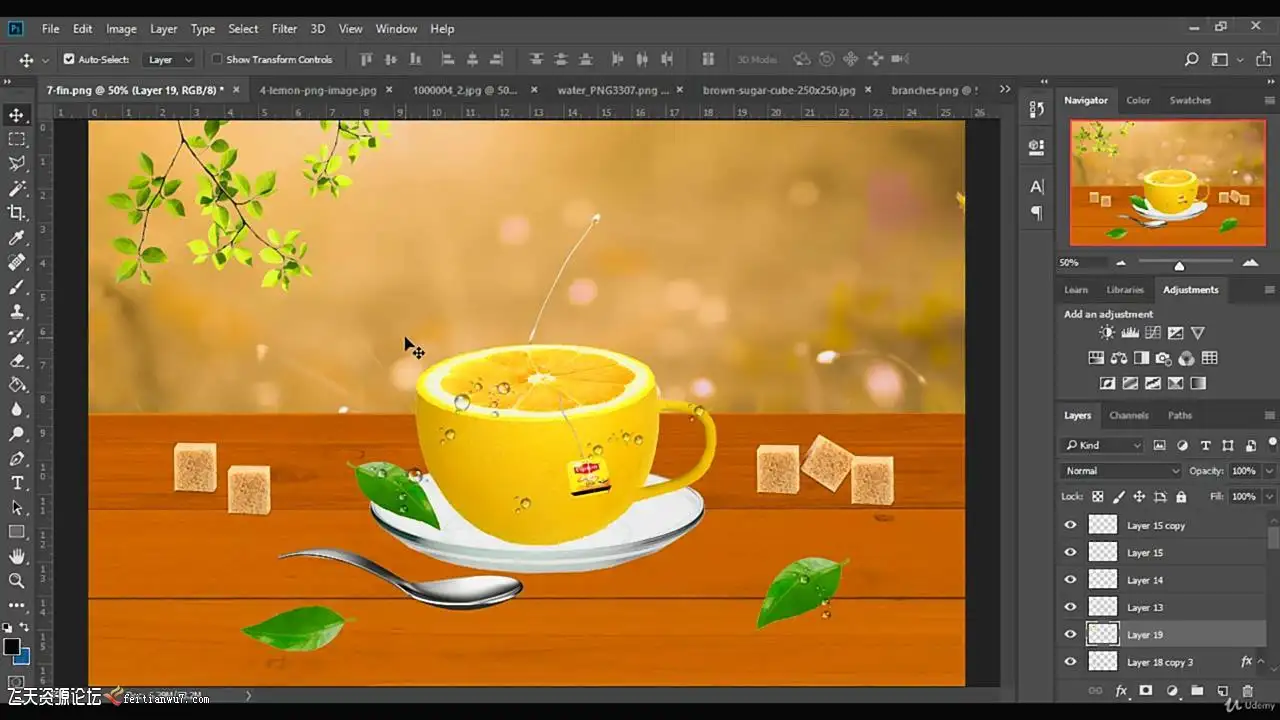This screenshot has width=1280, height=720.
Task: Select the Healing Brush tool
Action: [17, 263]
